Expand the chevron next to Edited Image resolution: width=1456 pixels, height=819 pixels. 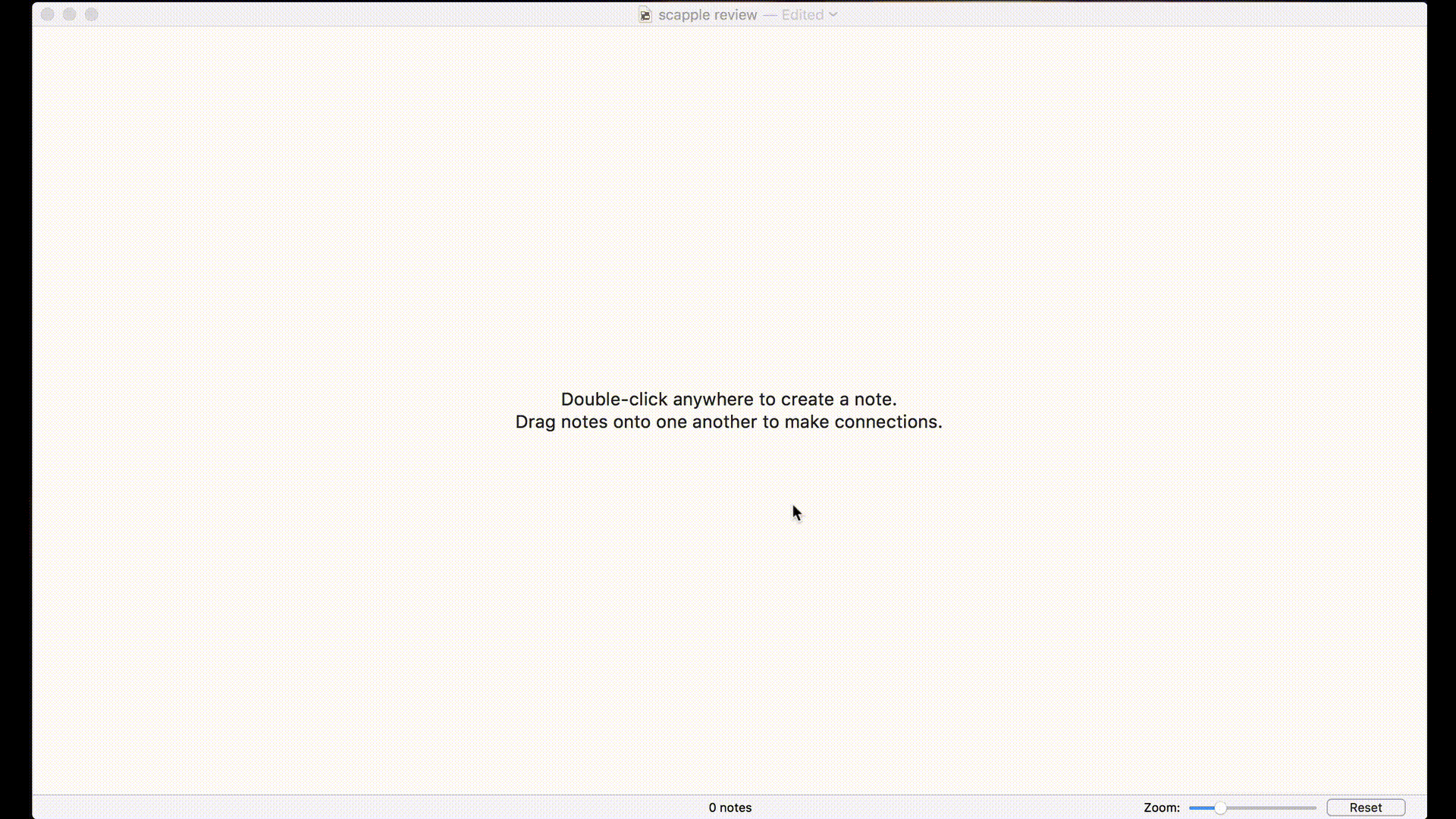click(x=833, y=14)
